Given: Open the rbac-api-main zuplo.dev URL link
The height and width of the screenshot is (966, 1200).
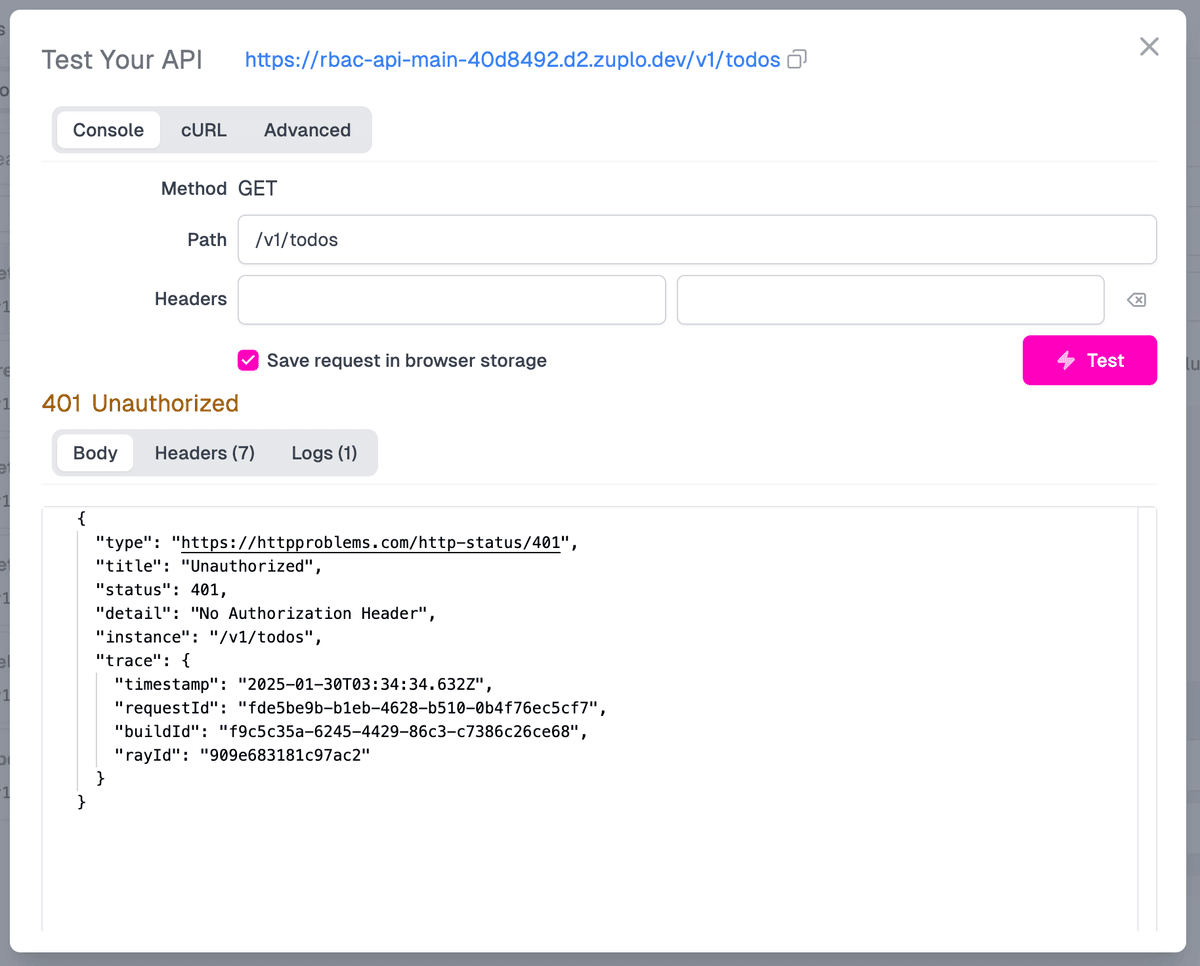Looking at the screenshot, I should click(512, 60).
